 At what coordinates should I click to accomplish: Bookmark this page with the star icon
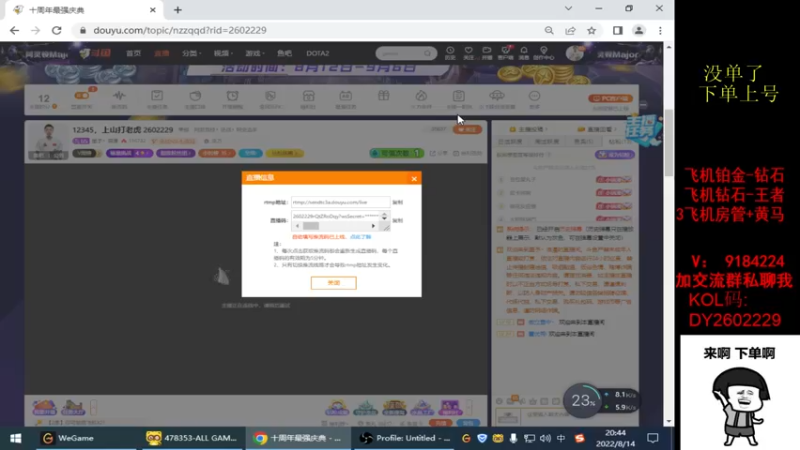(591, 31)
